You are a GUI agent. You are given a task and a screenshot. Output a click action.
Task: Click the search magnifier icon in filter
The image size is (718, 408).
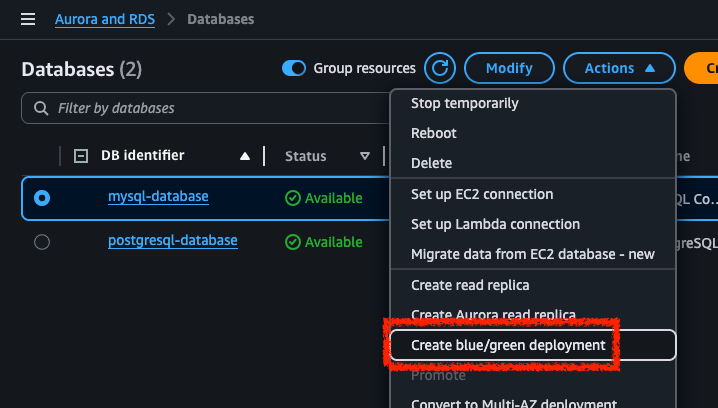[41, 108]
